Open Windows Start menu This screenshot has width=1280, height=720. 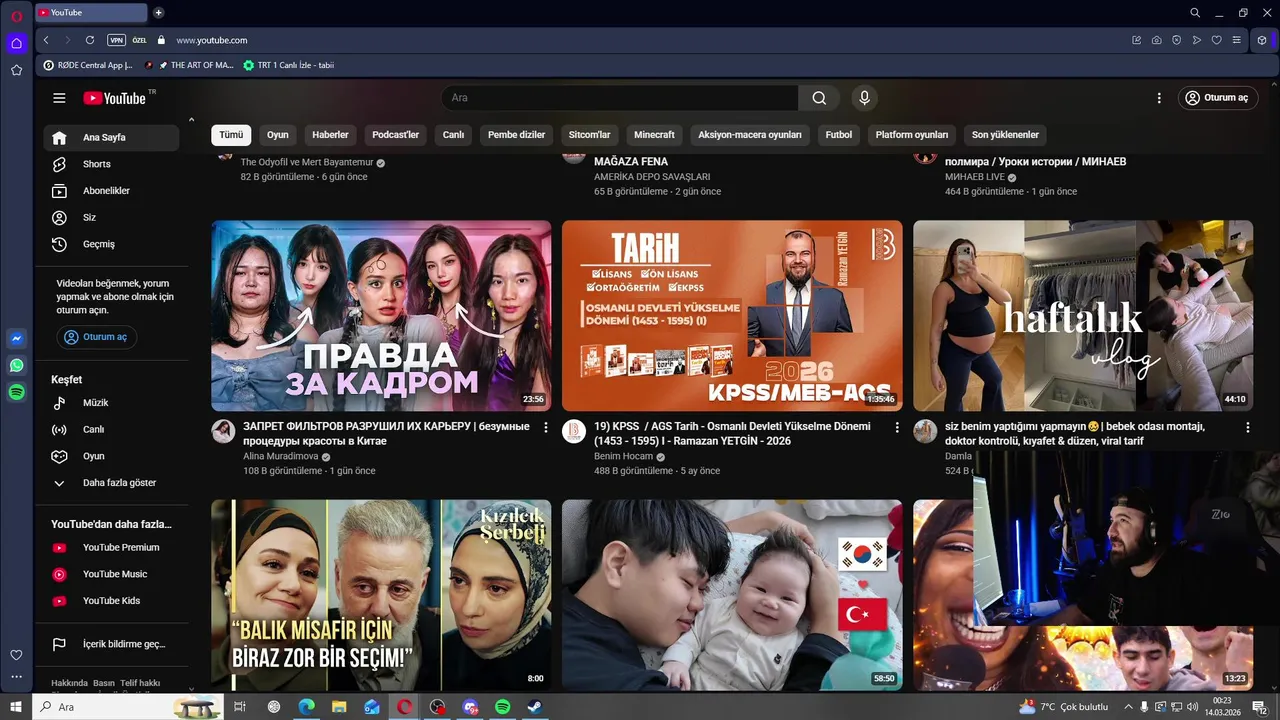16,707
